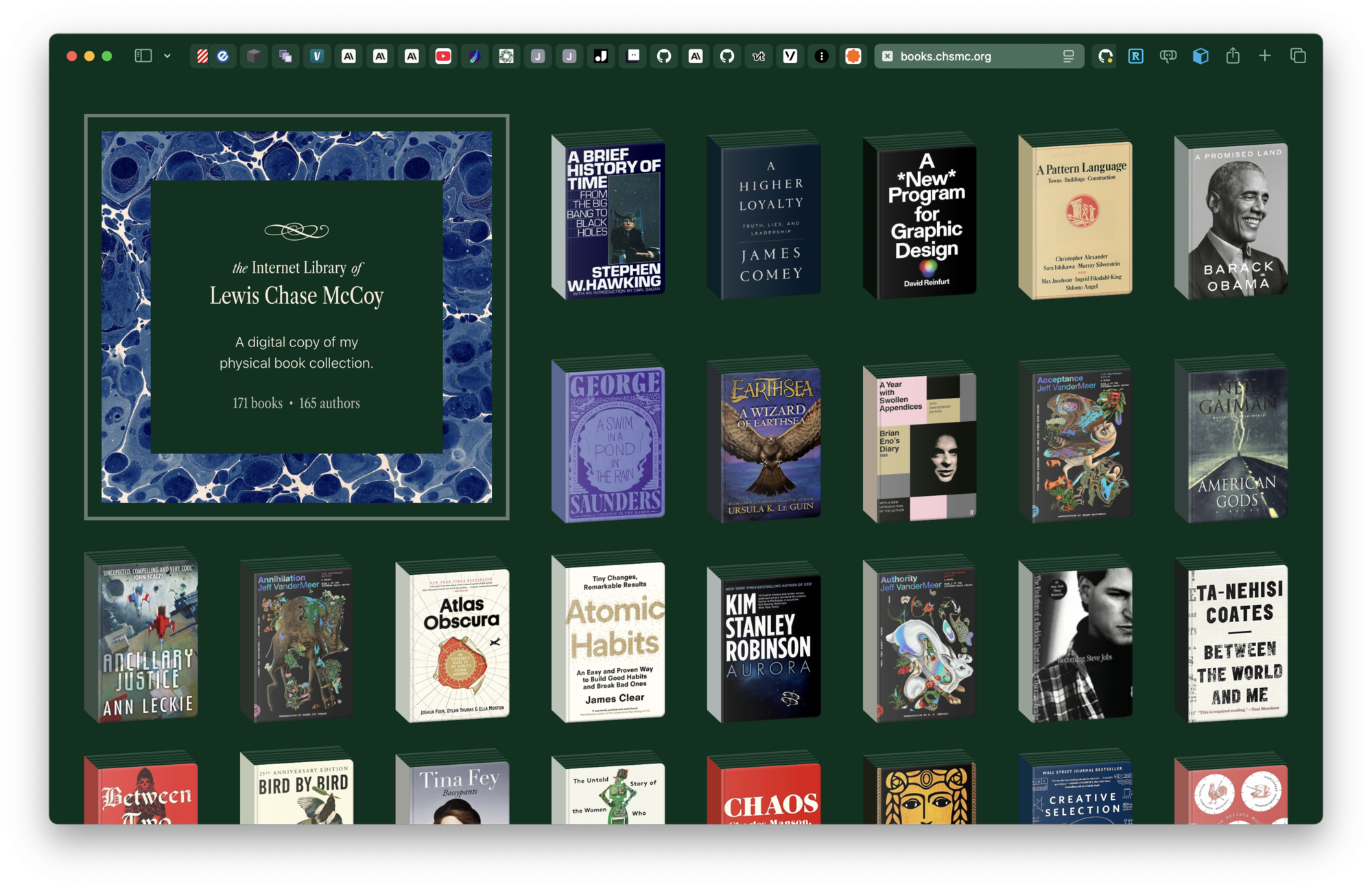Click the speech bubble extension icon
This screenshot has width=1372, height=889.
1168,56
